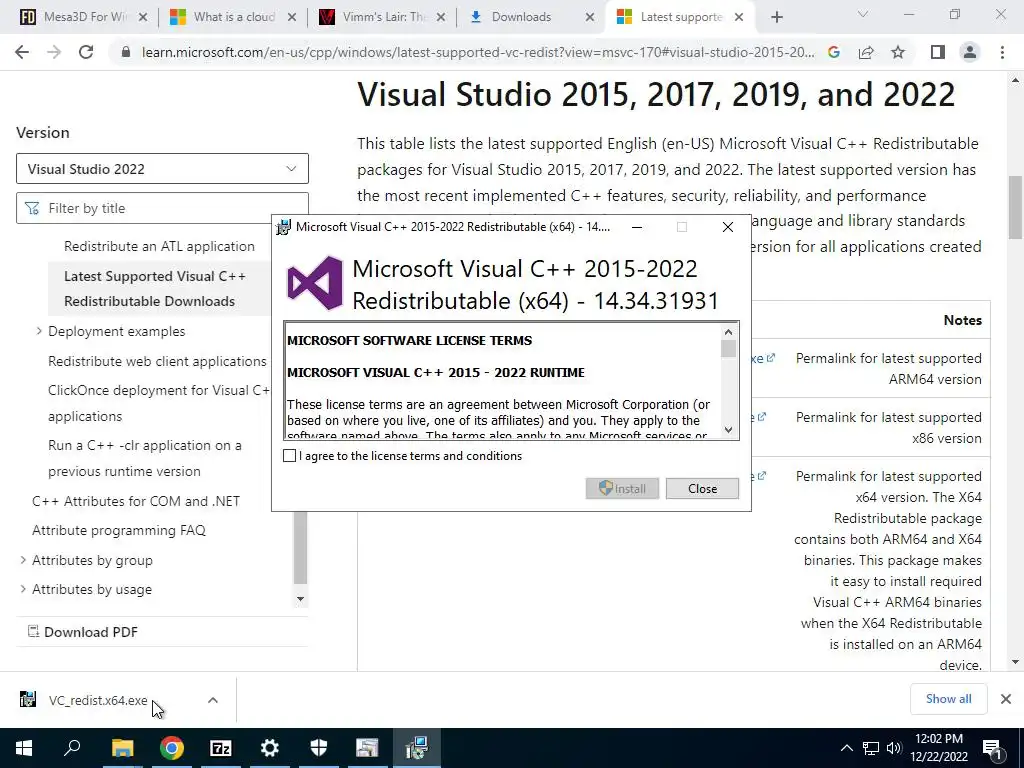The height and width of the screenshot is (768, 1024).
Task: Open Settings gear in taskbar
Action: pyautogui.click(x=269, y=748)
